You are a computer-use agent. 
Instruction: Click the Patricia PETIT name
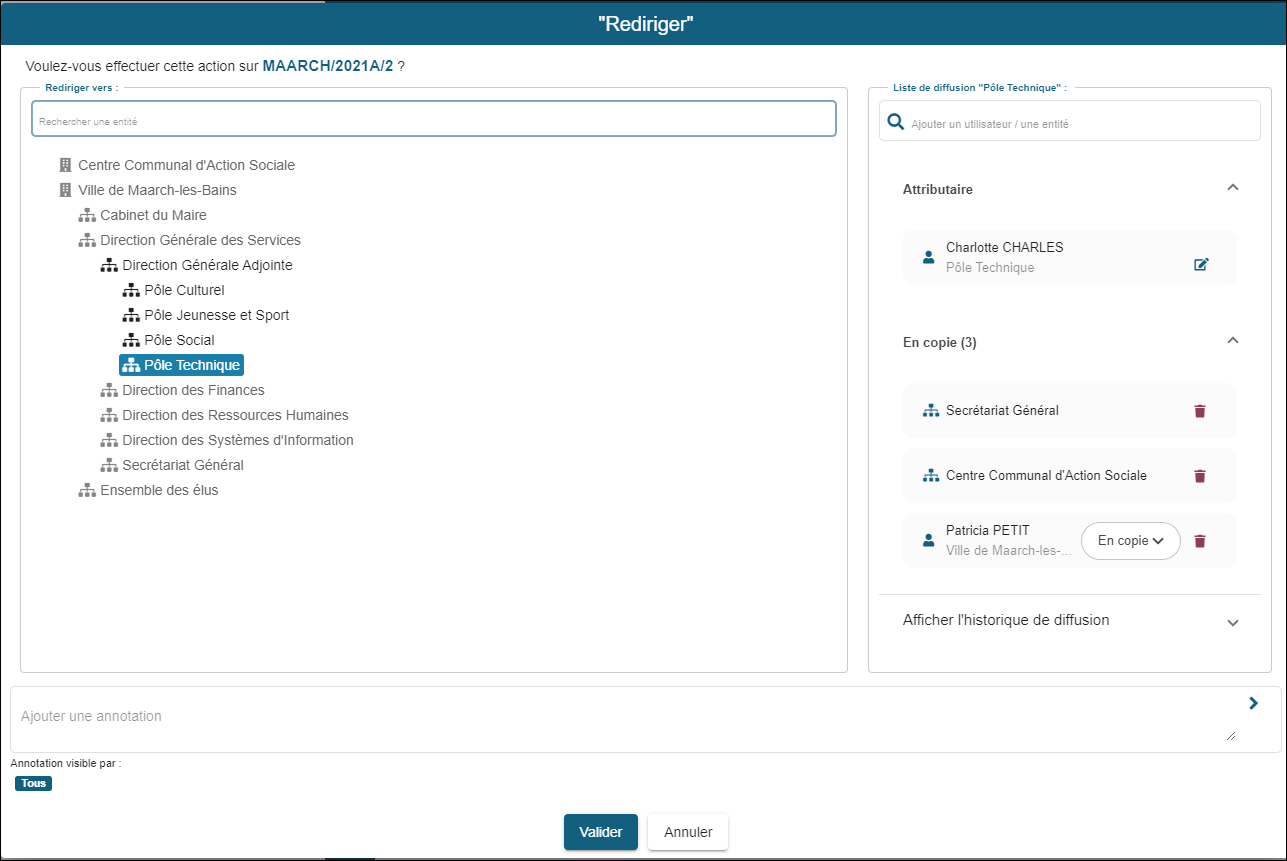coord(988,531)
